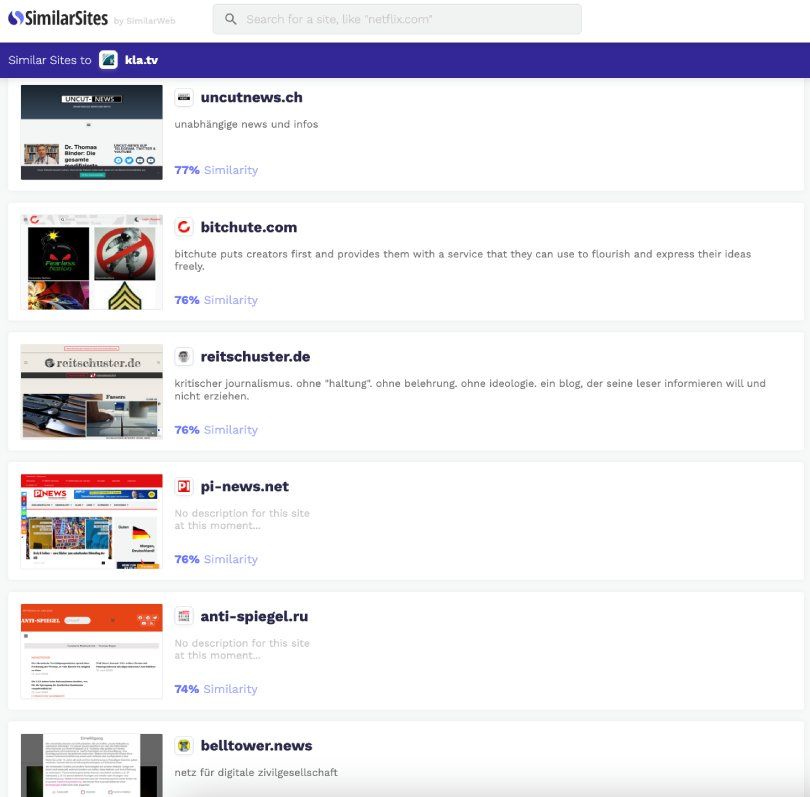
Task: Open the bitchute.com site link
Action: 248,227
